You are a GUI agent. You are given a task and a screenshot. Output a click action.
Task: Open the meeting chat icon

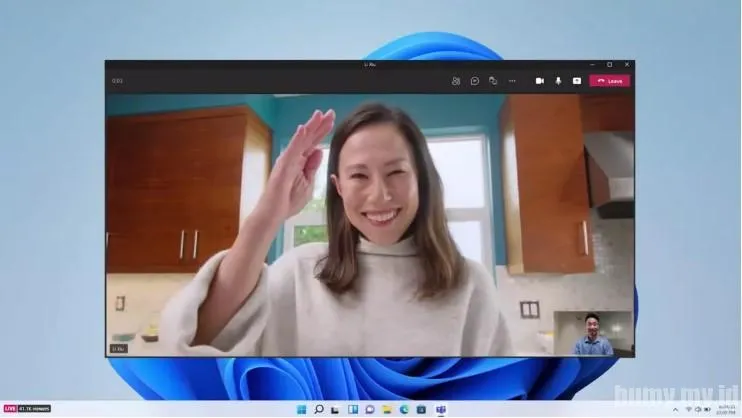click(475, 81)
